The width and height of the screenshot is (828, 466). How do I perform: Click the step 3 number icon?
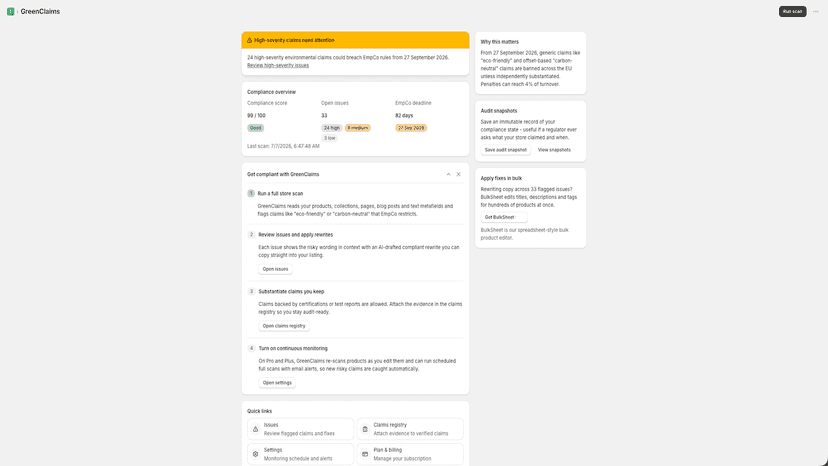coord(251,292)
